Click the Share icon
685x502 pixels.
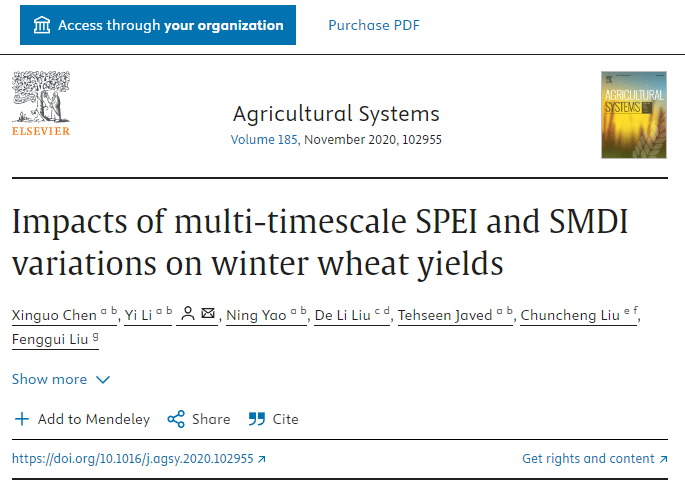point(176,419)
